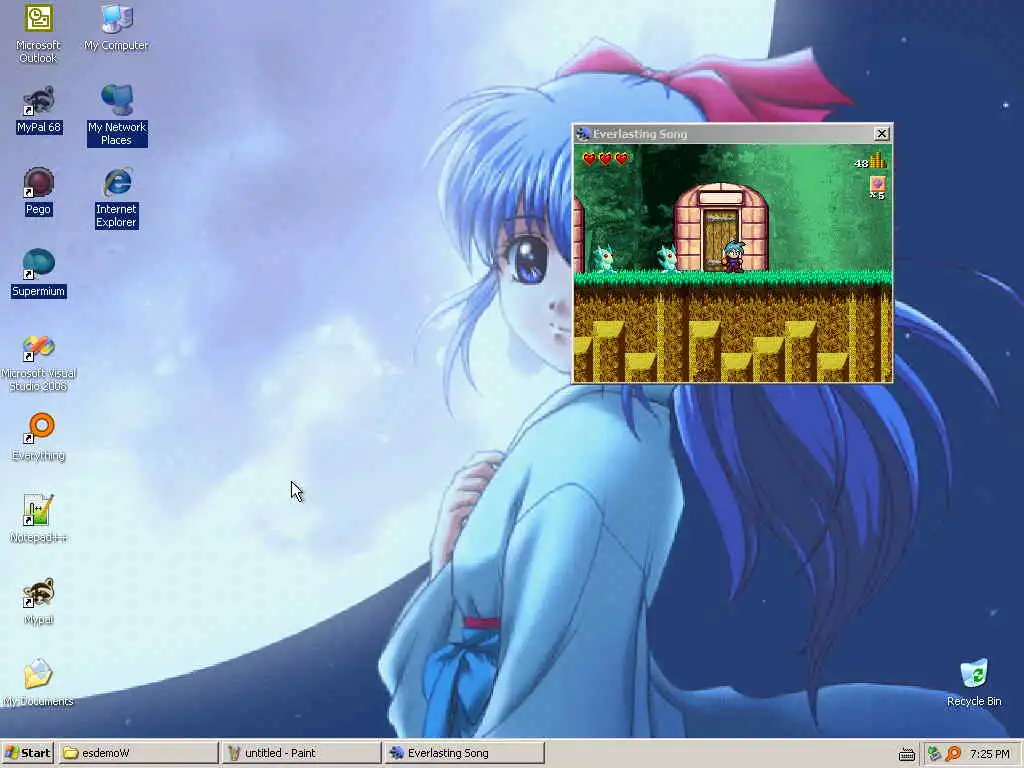Select the Mypal raccoon shortcut icon
The height and width of the screenshot is (768, 1024).
click(38, 601)
